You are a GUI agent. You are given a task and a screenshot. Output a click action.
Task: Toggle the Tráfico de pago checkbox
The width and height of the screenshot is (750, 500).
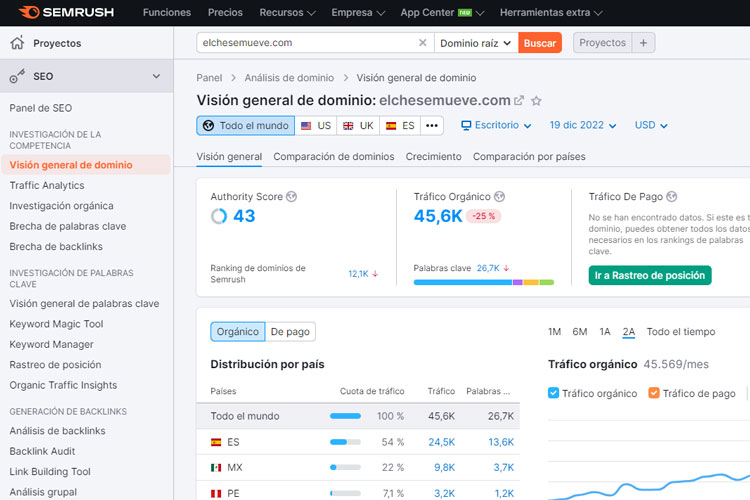click(x=654, y=393)
